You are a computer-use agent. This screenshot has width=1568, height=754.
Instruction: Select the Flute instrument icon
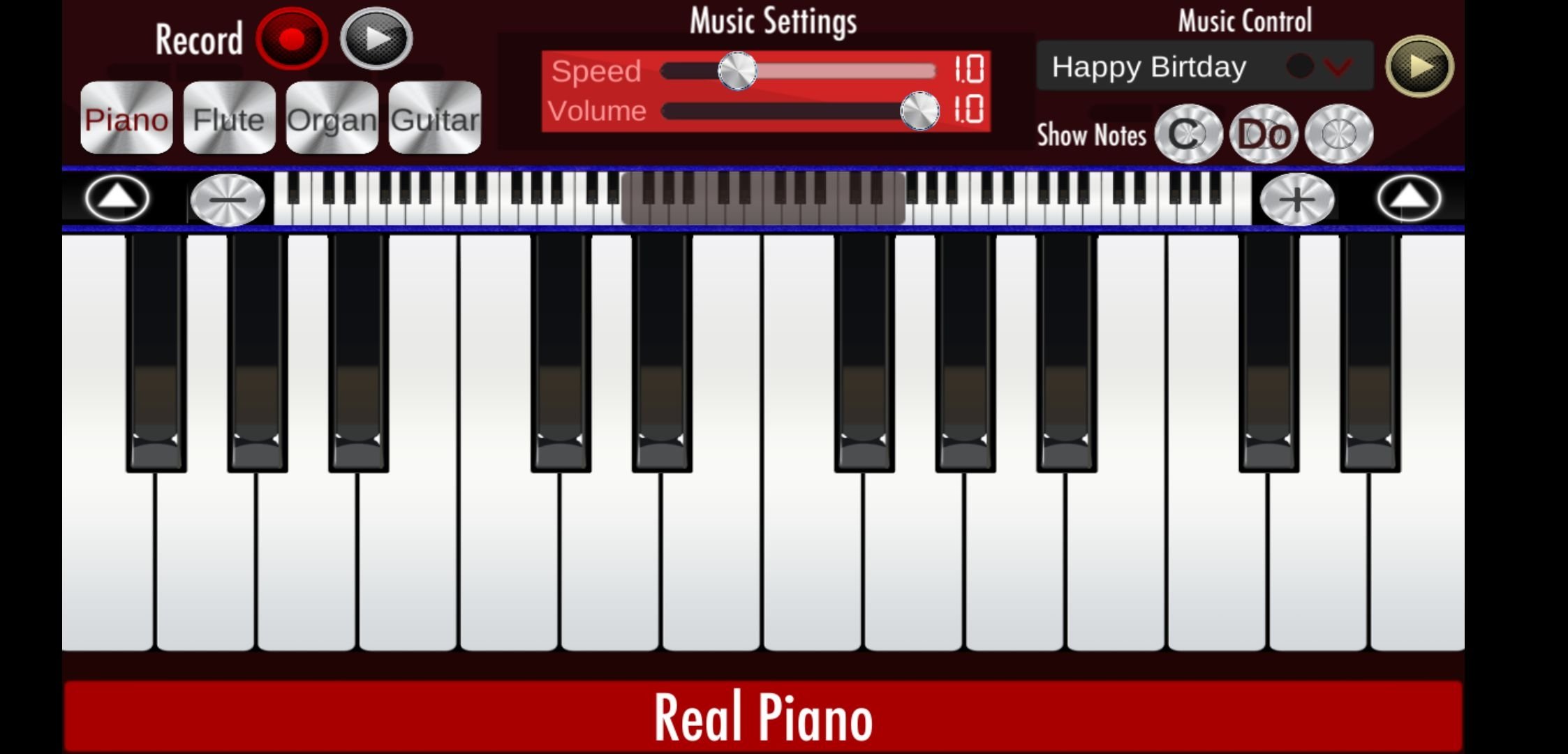click(x=229, y=119)
